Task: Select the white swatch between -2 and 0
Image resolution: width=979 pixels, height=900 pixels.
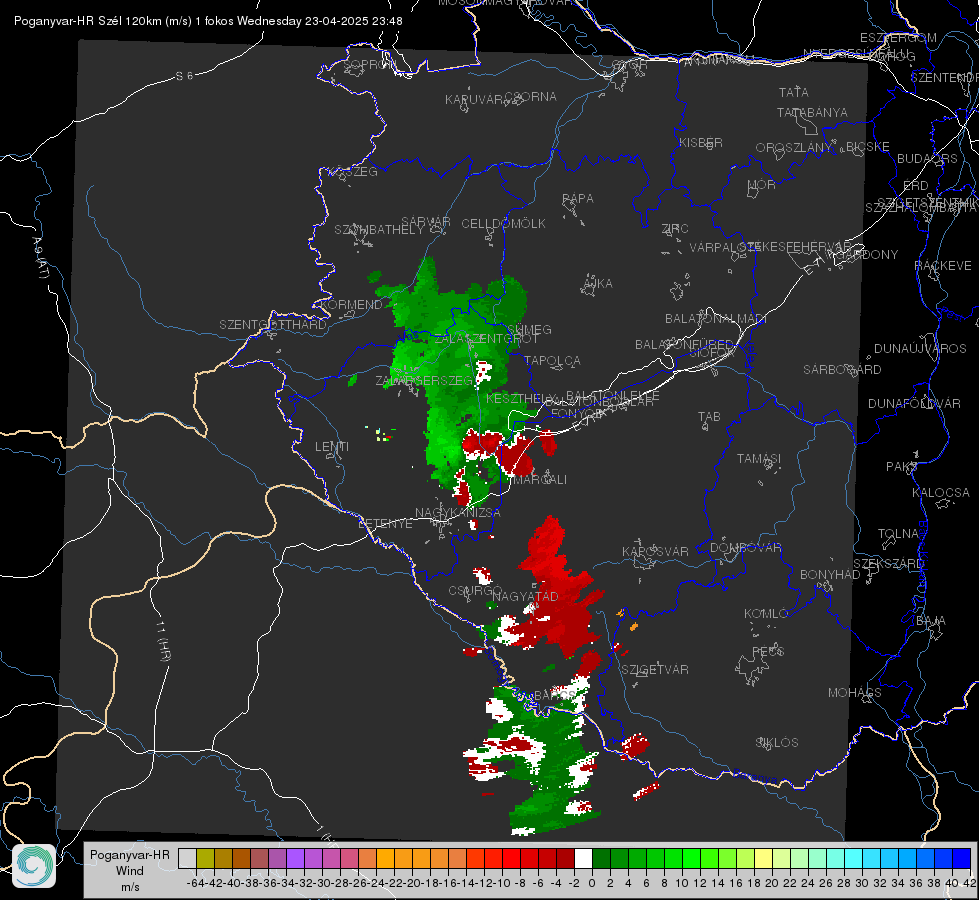Action: (583, 858)
